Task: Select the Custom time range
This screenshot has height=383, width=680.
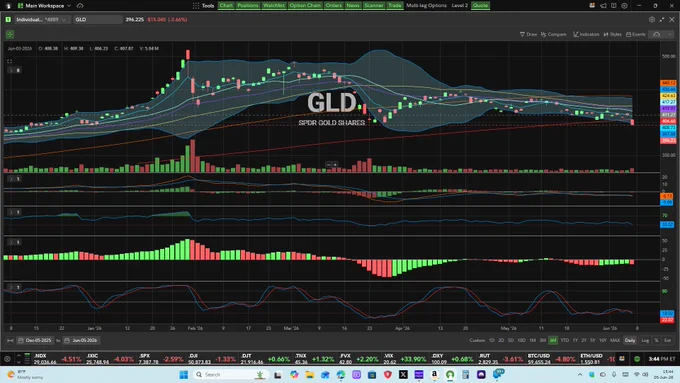Action: (x=477, y=340)
